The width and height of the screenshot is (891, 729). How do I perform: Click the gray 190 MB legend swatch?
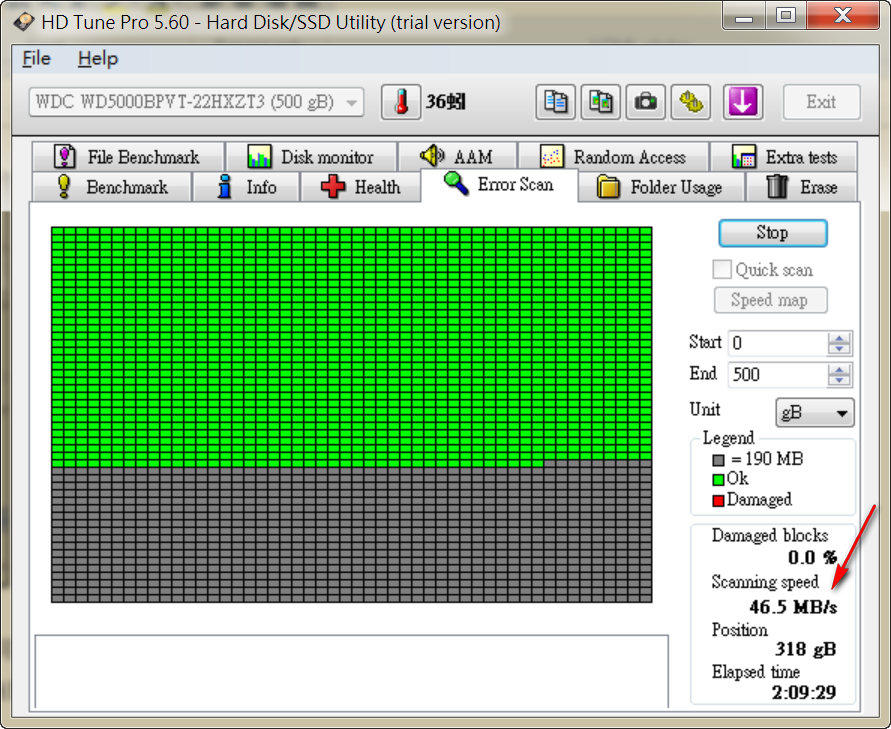[x=718, y=460]
